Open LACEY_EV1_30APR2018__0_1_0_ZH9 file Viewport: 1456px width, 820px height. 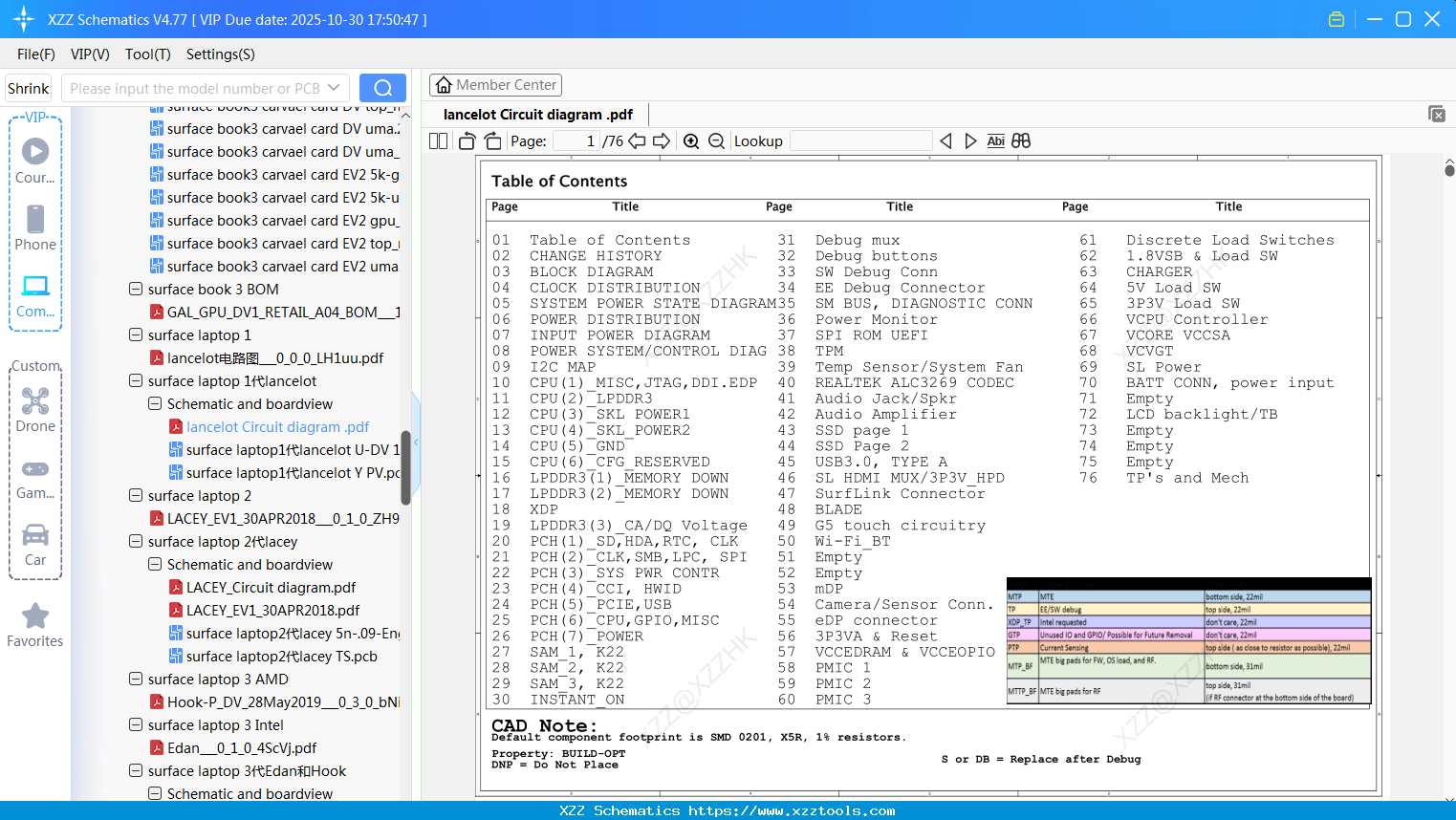click(275, 518)
